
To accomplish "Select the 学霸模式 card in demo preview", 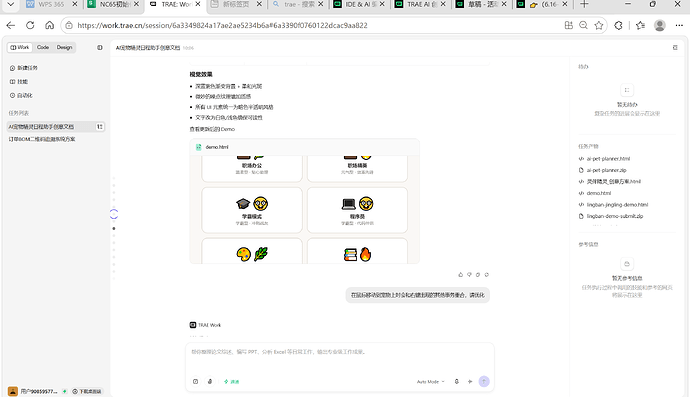I will coord(252,210).
